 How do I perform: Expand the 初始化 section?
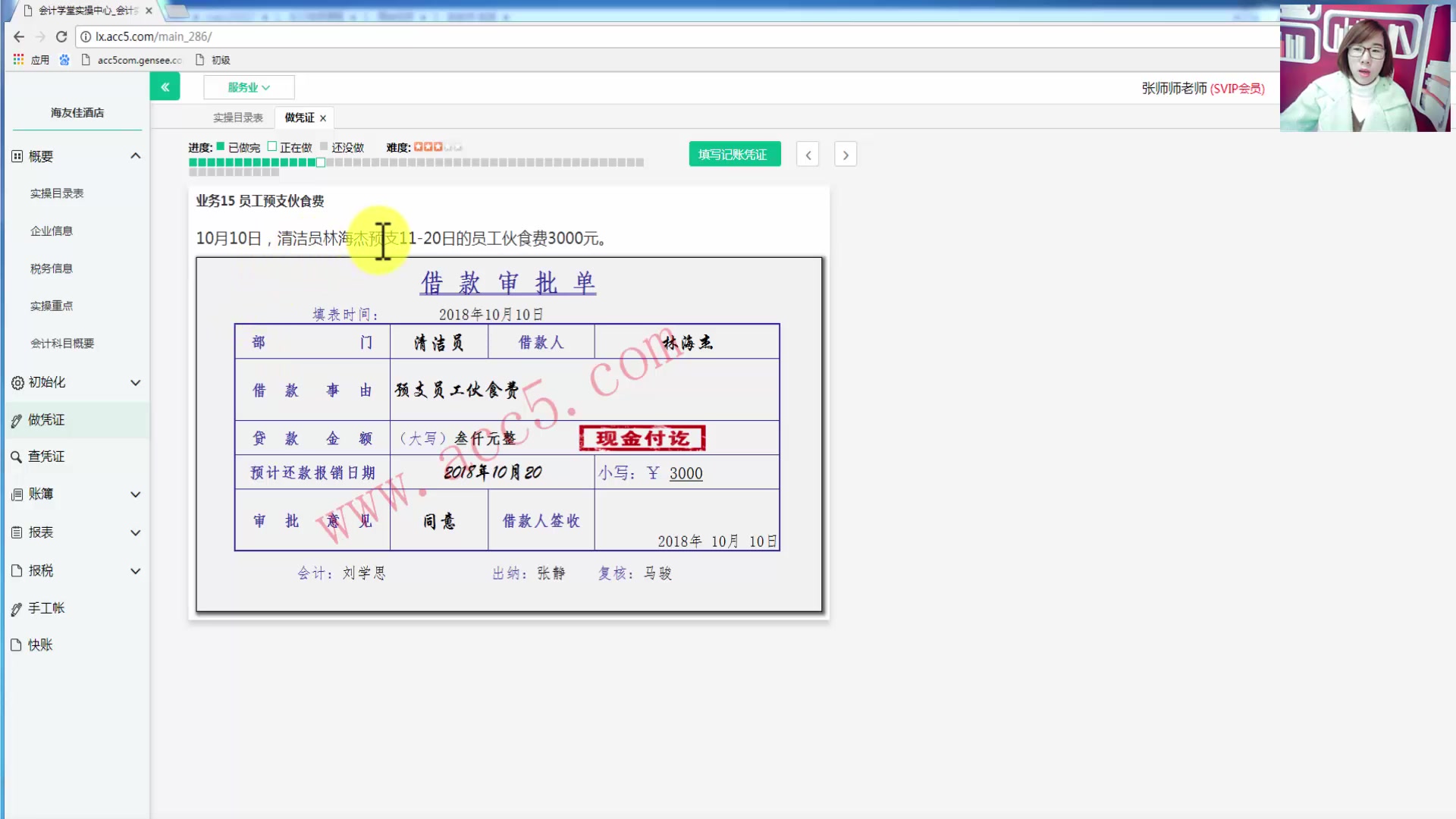pos(136,383)
